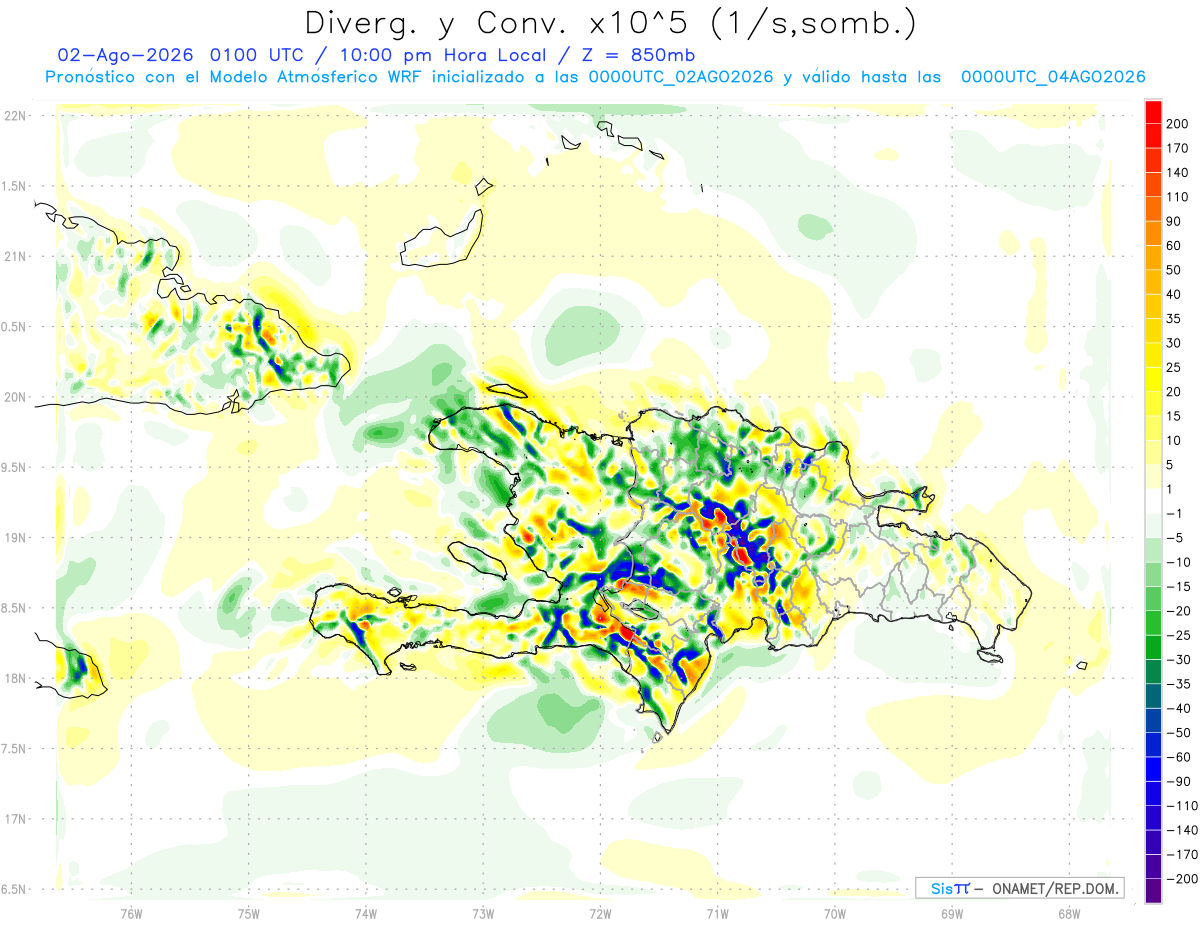
Task: Click the '17N' latitude label
Action: pyautogui.click(x=15, y=819)
